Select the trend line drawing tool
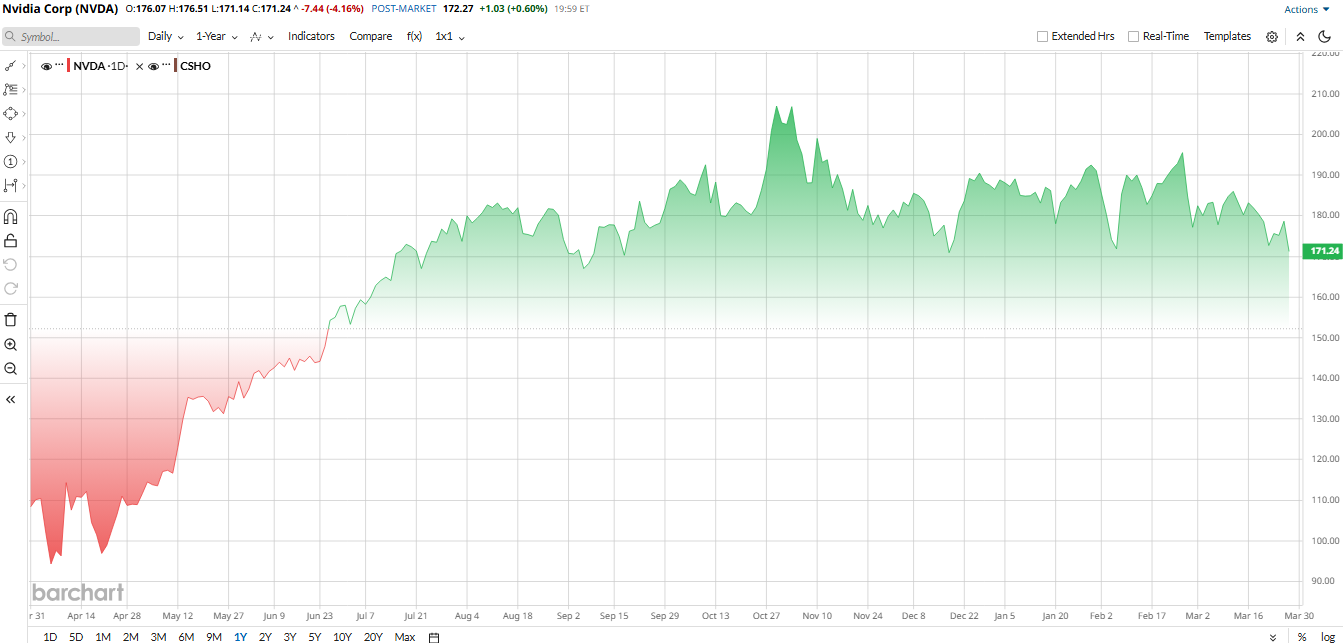Viewport: 1343px width, 643px height. [x=10, y=65]
